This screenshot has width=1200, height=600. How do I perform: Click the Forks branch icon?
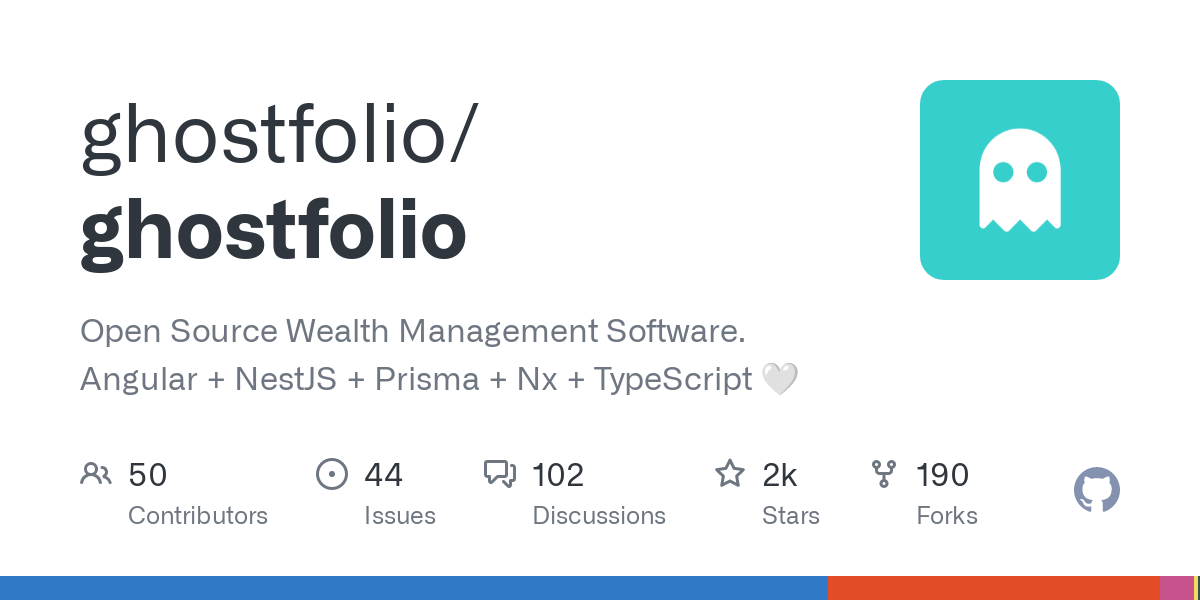[x=884, y=474]
